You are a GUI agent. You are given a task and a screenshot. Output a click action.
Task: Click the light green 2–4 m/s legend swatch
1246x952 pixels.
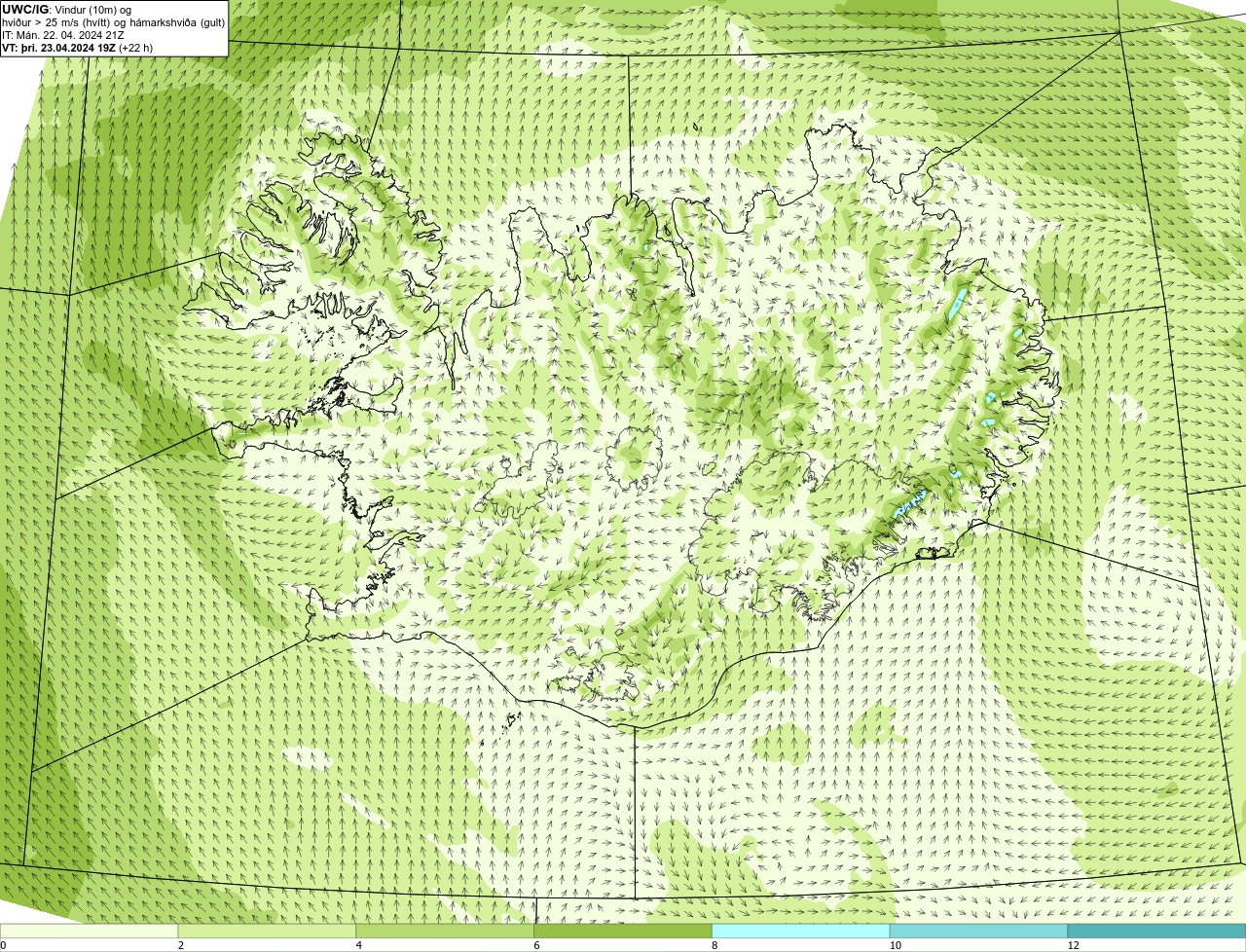(268, 932)
